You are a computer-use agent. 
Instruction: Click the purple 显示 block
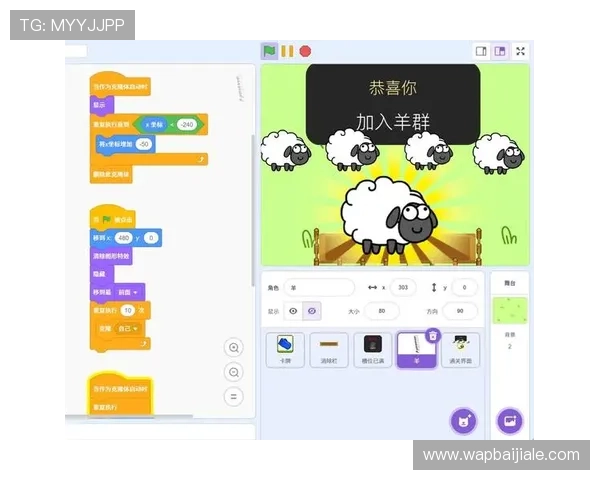click(x=101, y=105)
